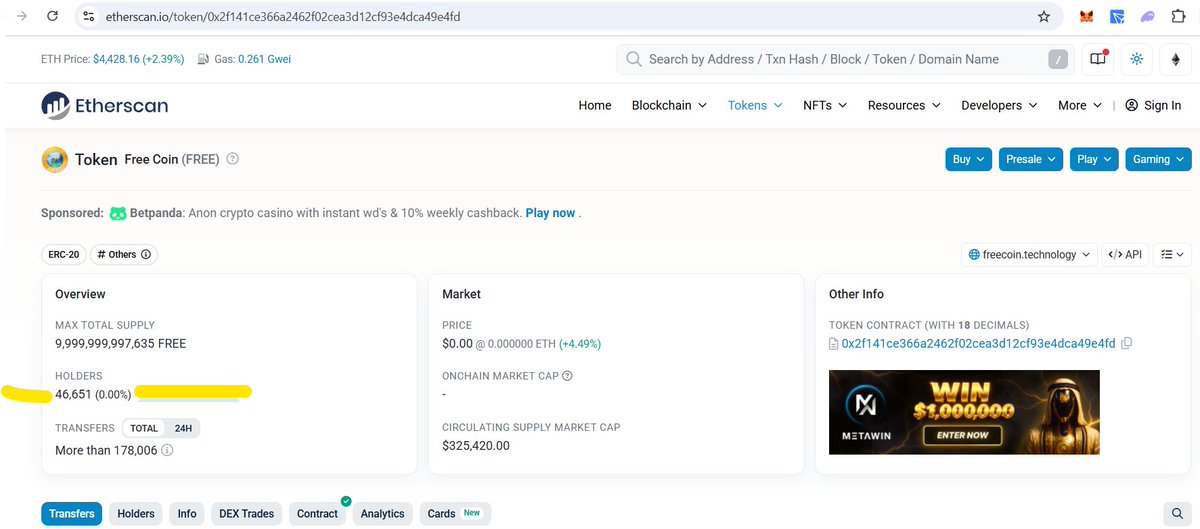Click info icon beside transfers count

(167, 450)
